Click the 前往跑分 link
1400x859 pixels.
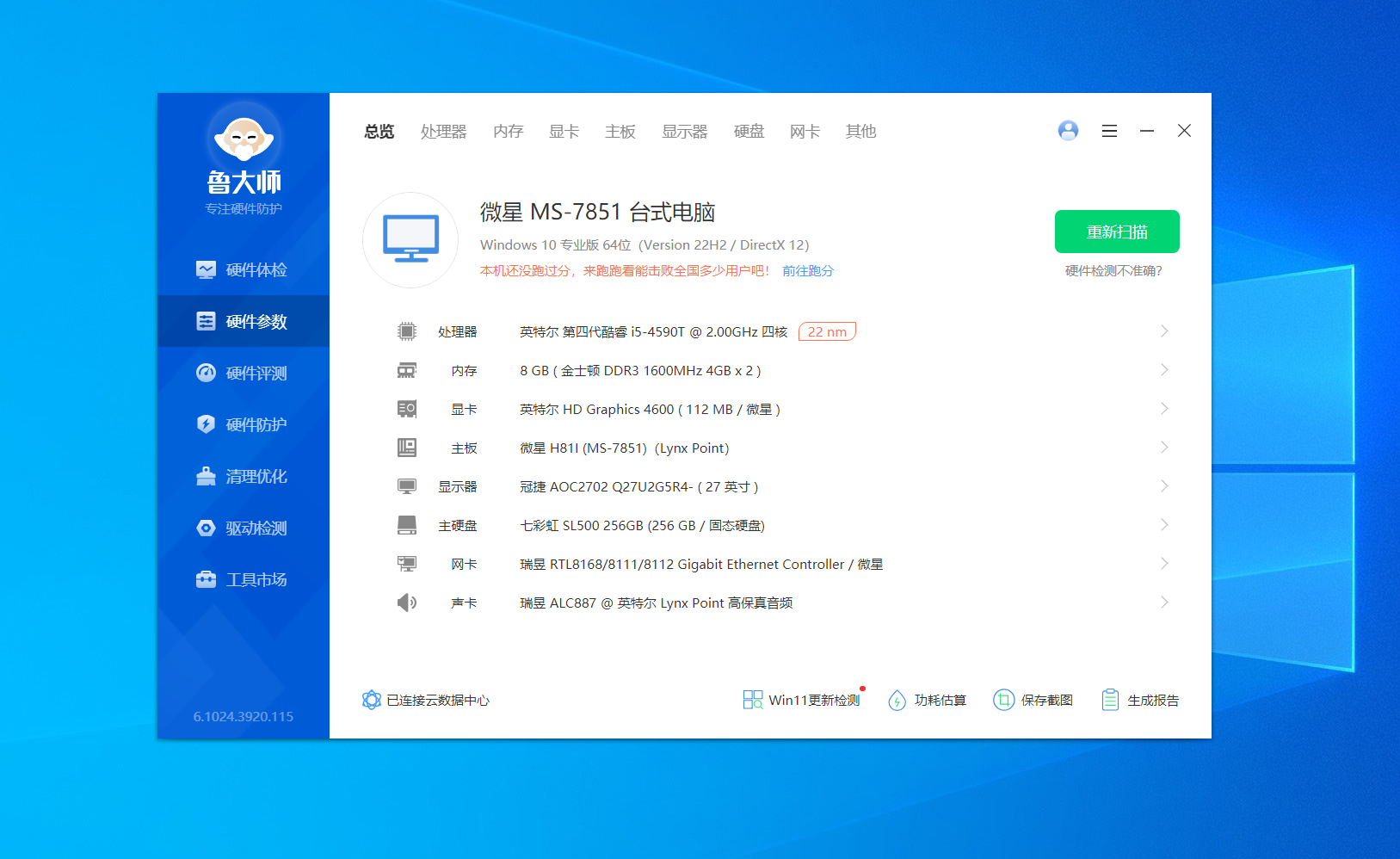(x=808, y=270)
